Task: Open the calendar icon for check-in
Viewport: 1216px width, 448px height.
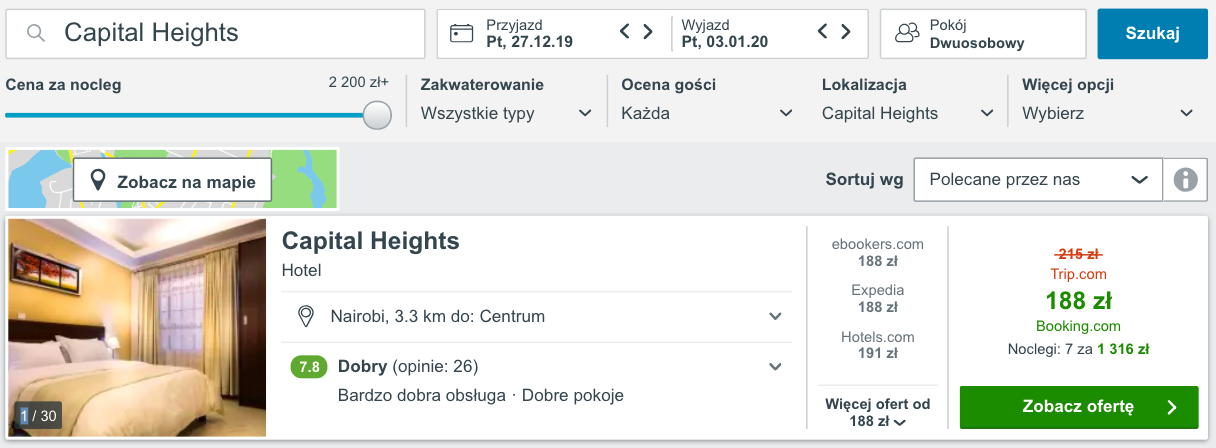Action: [x=461, y=33]
